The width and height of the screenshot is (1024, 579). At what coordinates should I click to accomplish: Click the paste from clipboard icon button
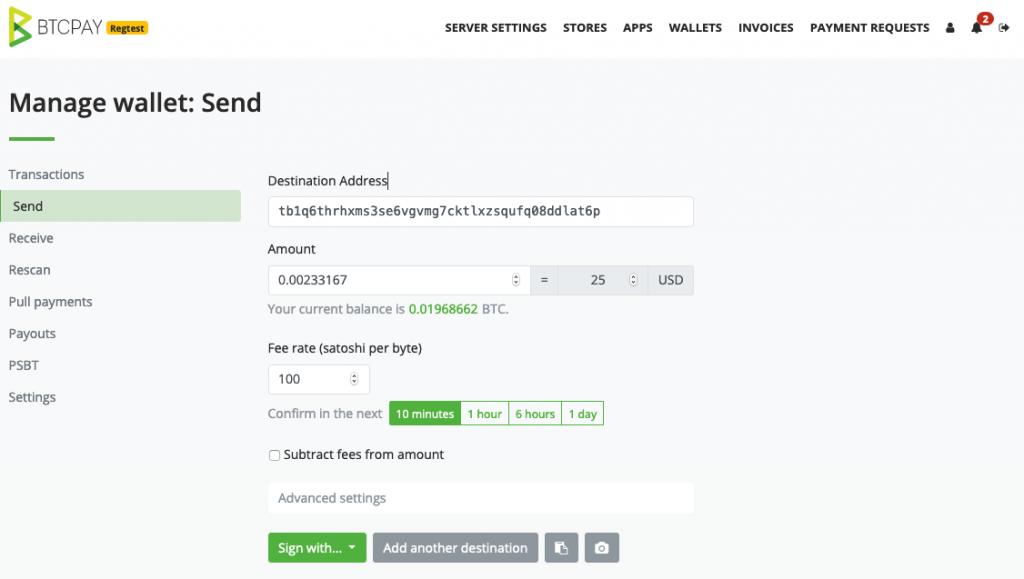(562, 548)
